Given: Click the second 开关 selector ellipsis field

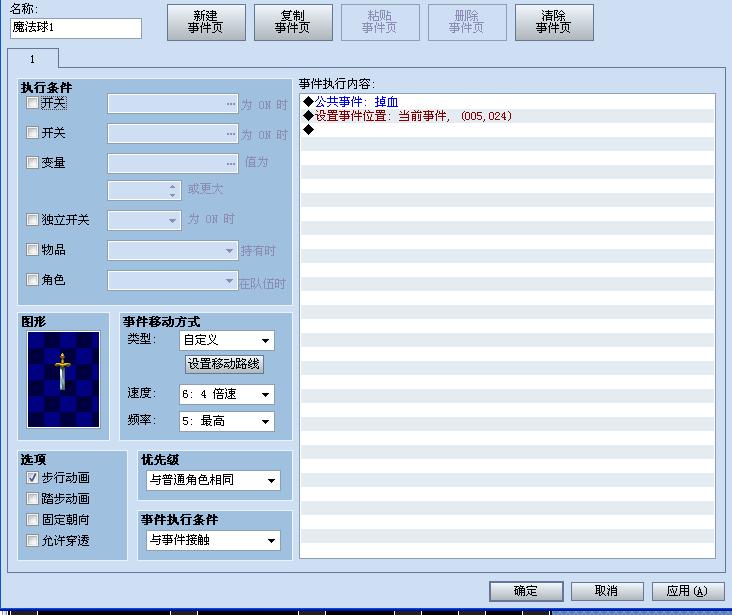Looking at the screenshot, I should pos(173,134).
